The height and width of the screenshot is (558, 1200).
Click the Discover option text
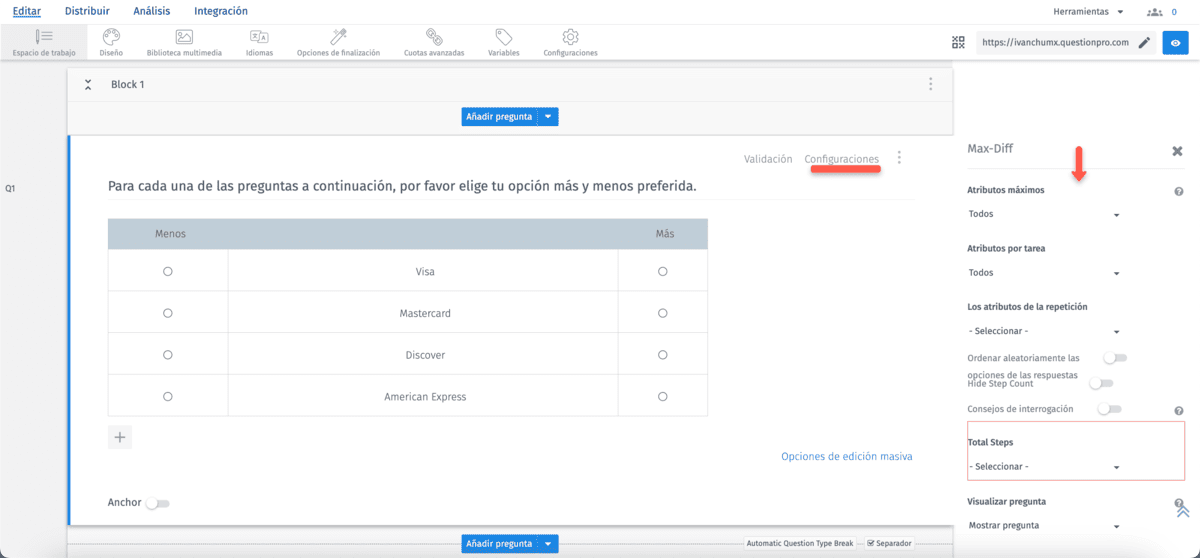click(425, 355)
